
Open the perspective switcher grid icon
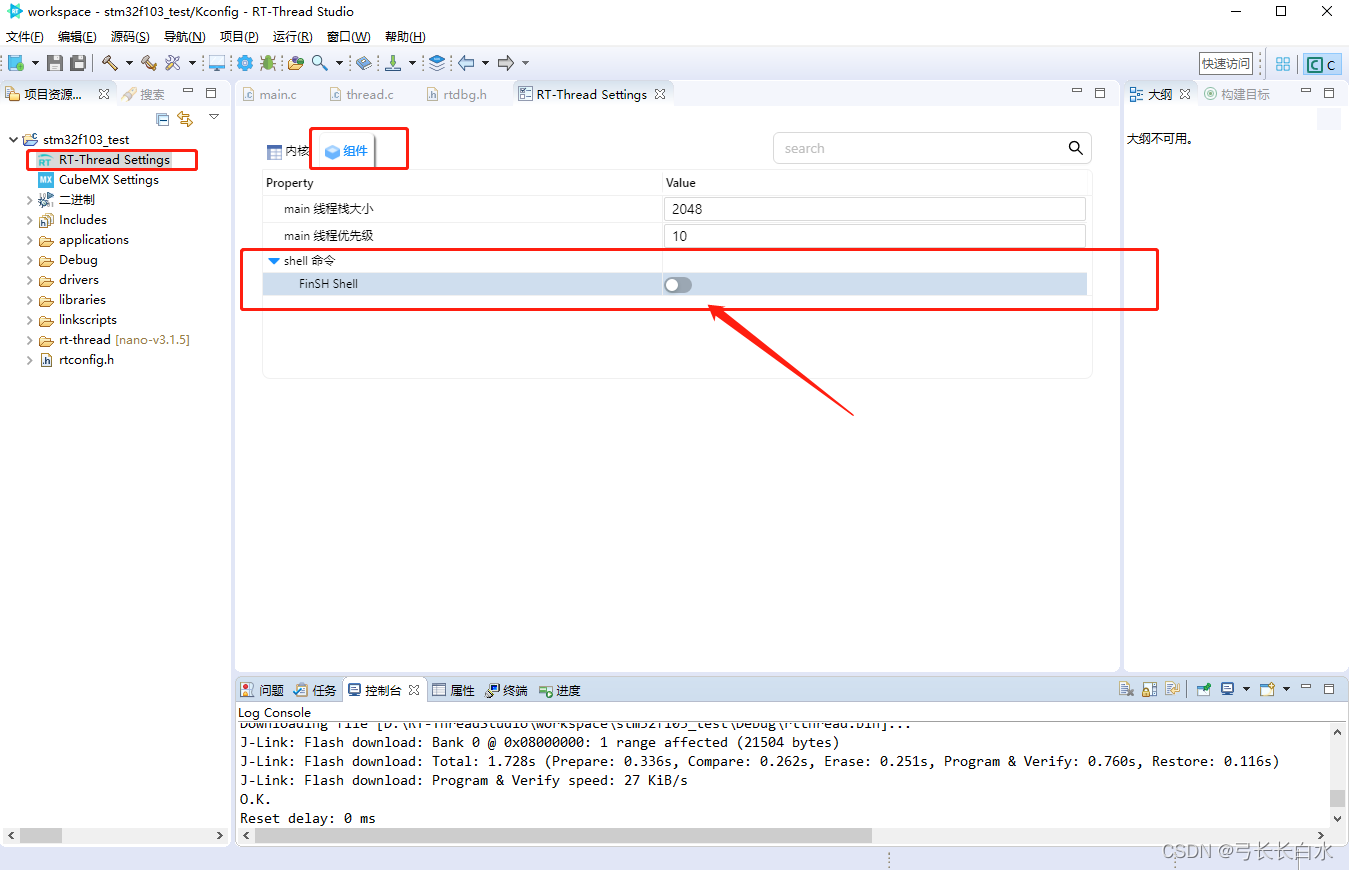tap(1283, 64)
